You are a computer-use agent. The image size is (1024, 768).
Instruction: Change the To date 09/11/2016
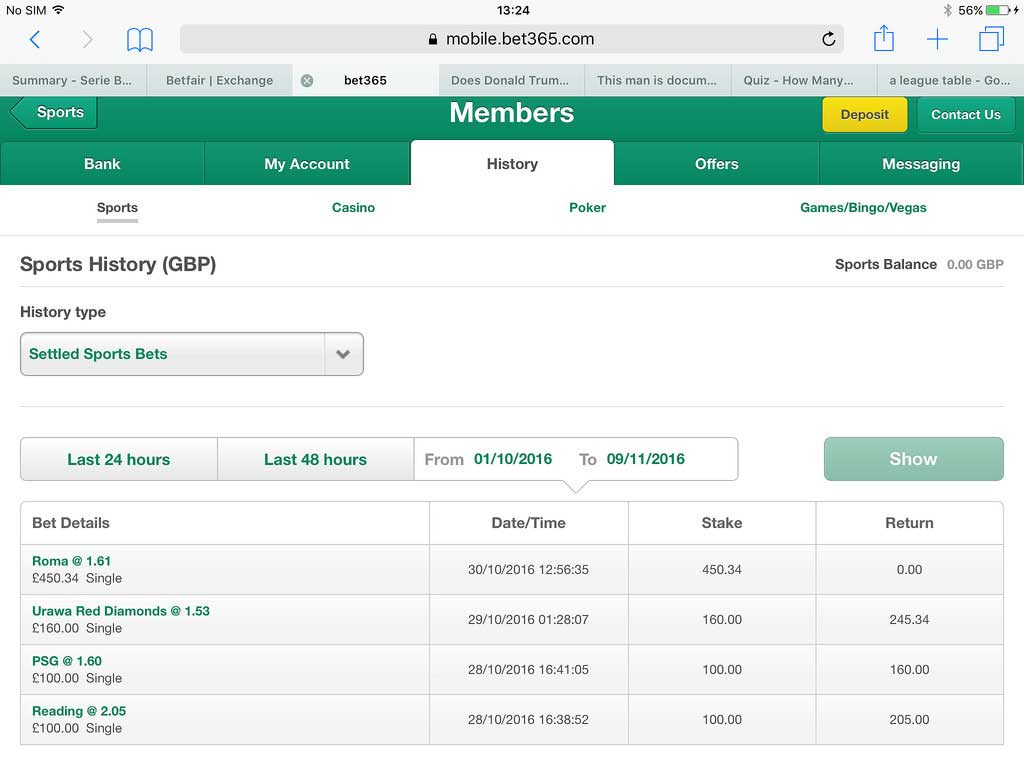pyautogui.click(x=645, y=459)
